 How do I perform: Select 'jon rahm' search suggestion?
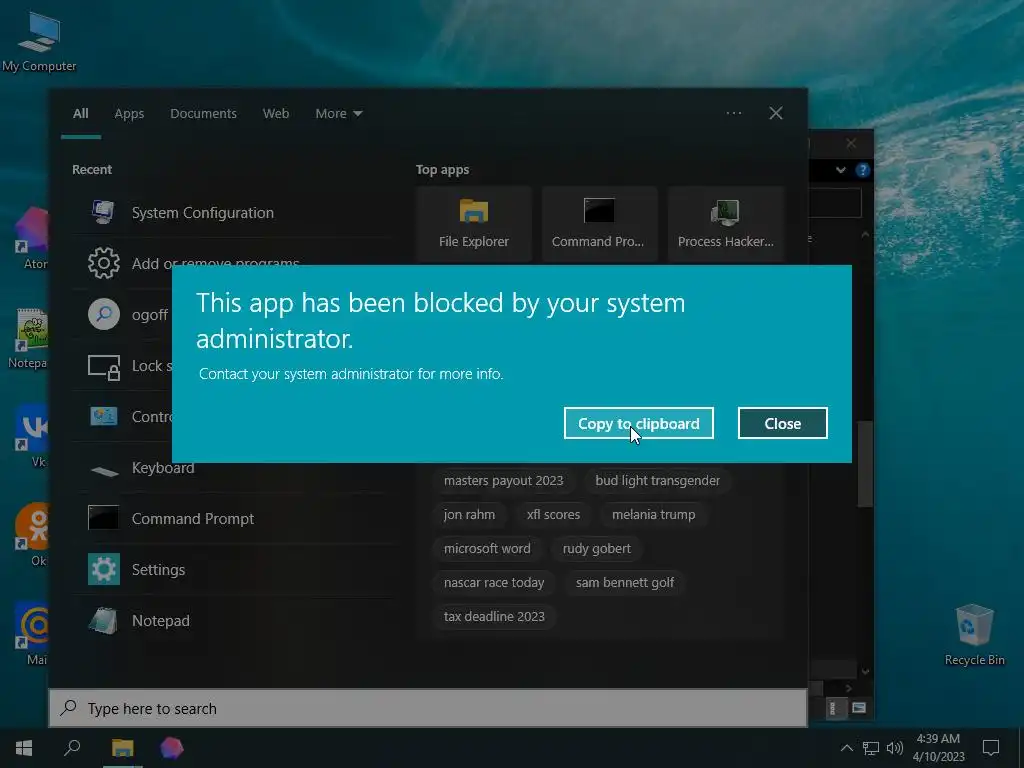pos(469,514)
